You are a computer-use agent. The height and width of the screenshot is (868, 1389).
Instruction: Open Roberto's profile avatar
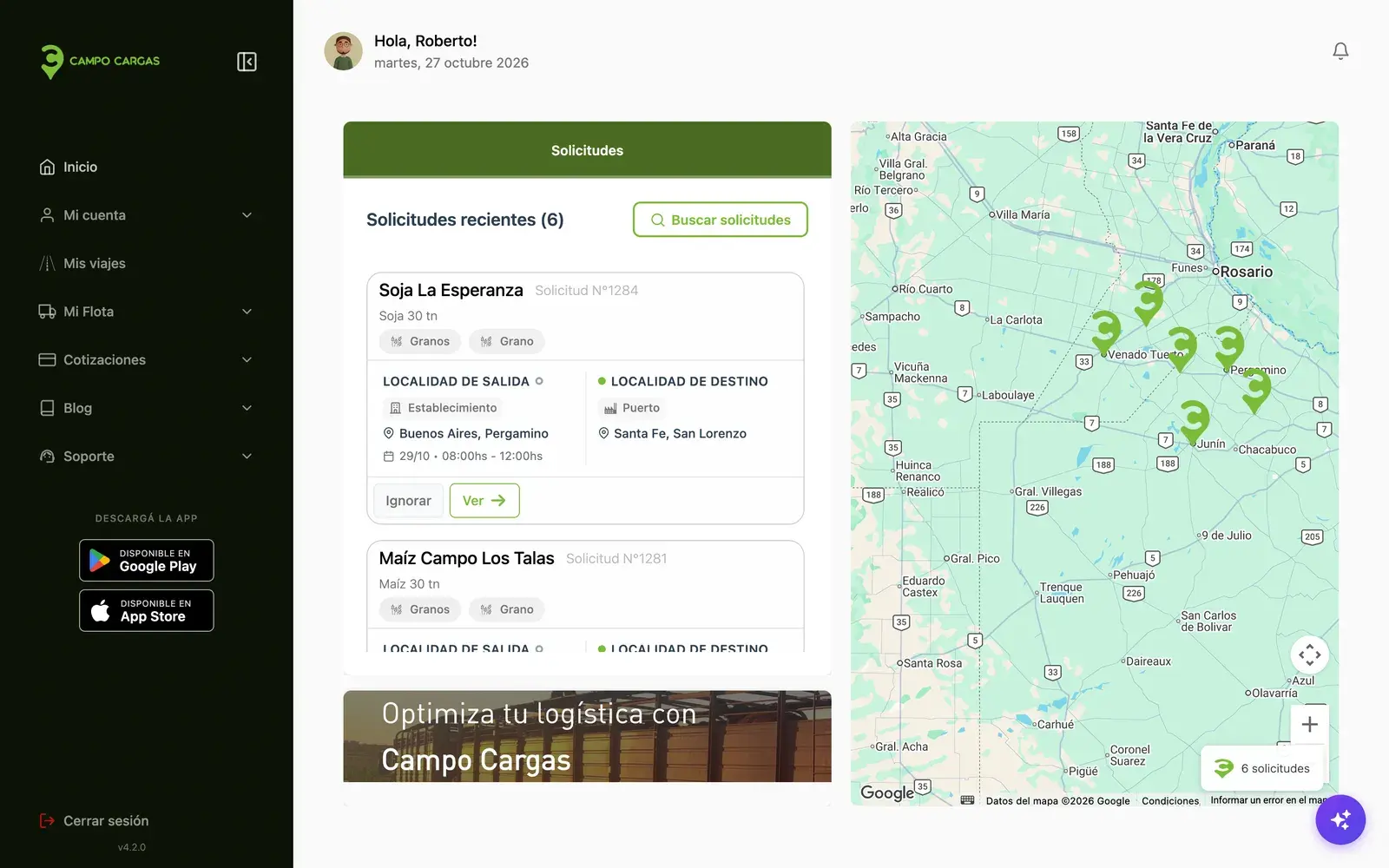click(343, 51)
